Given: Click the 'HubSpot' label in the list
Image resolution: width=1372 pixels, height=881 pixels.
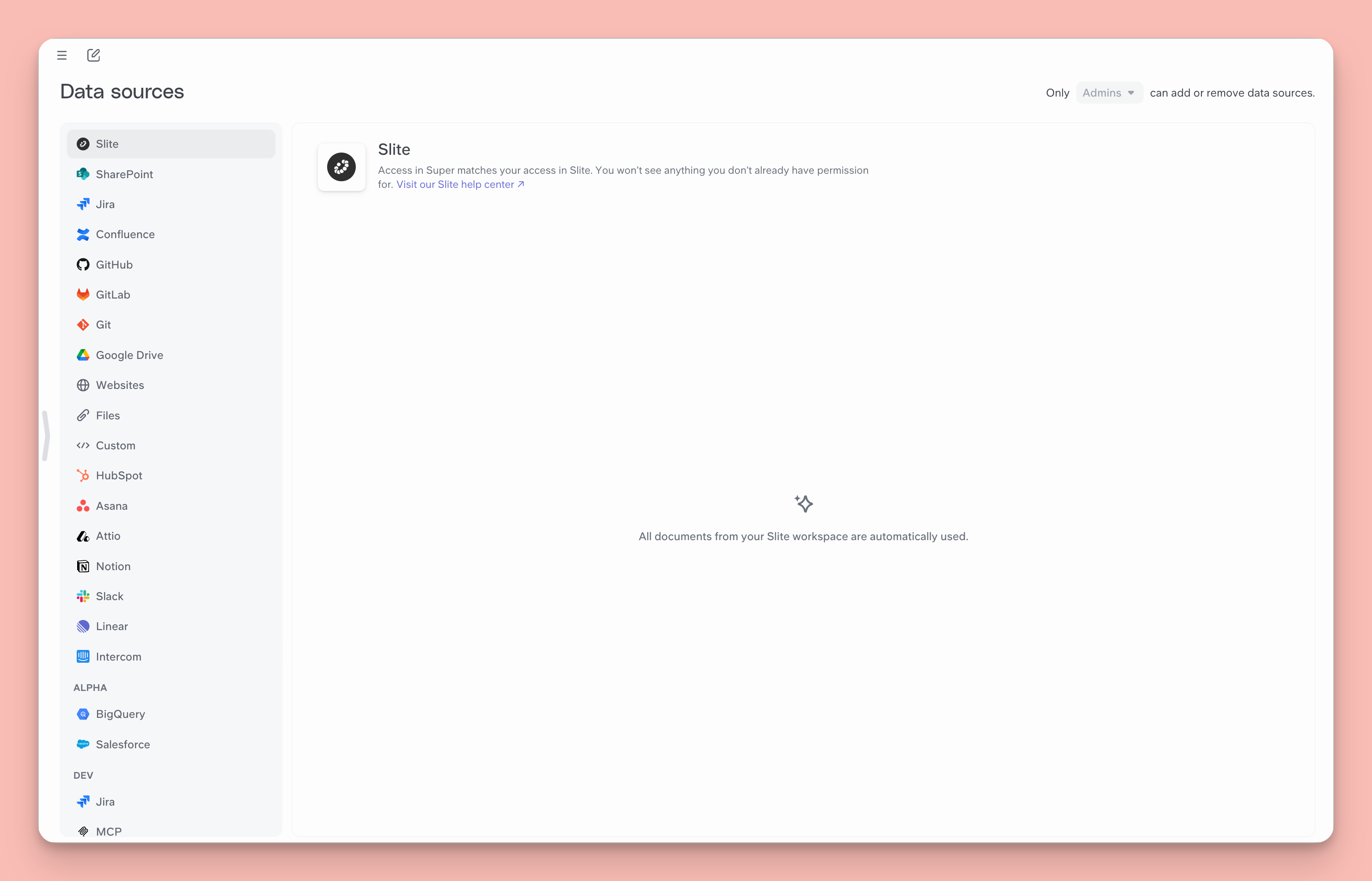Looking at the screenshot, I should tap(119, 475).
